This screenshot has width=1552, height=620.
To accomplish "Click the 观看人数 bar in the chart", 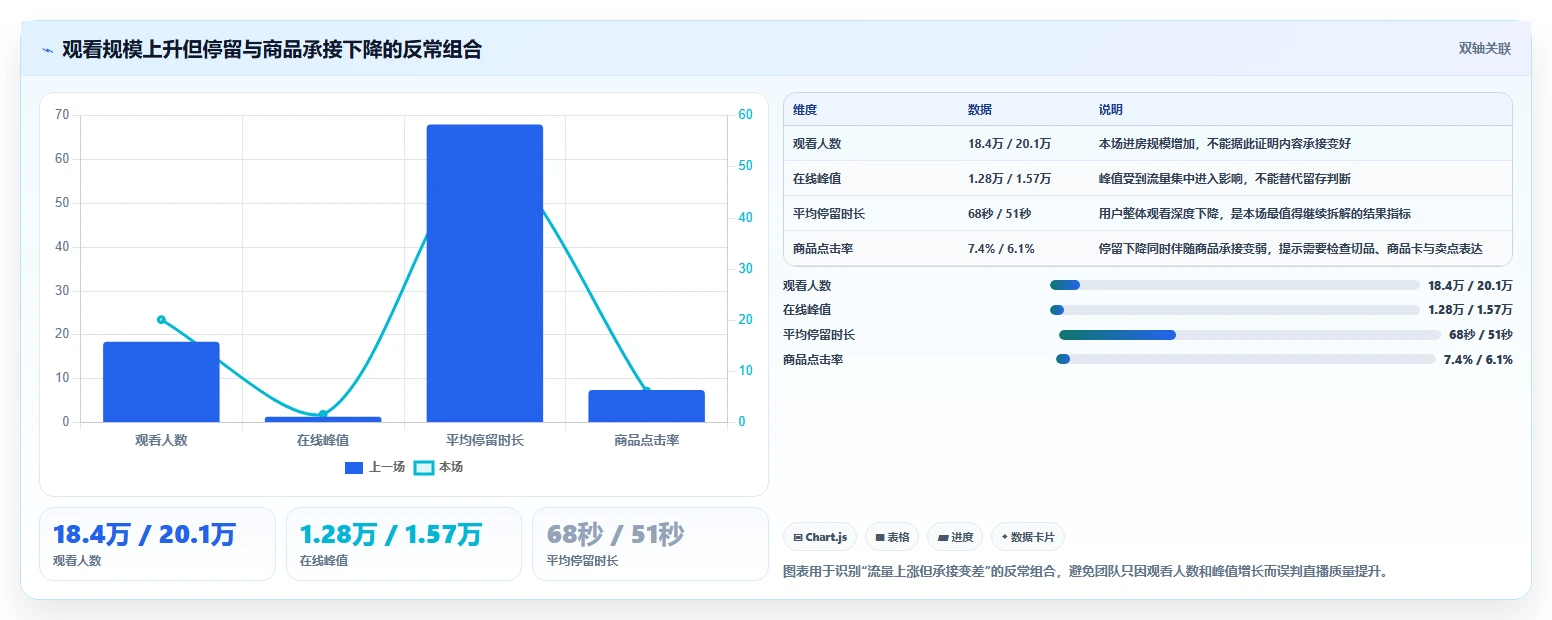I will click(161, 382).
